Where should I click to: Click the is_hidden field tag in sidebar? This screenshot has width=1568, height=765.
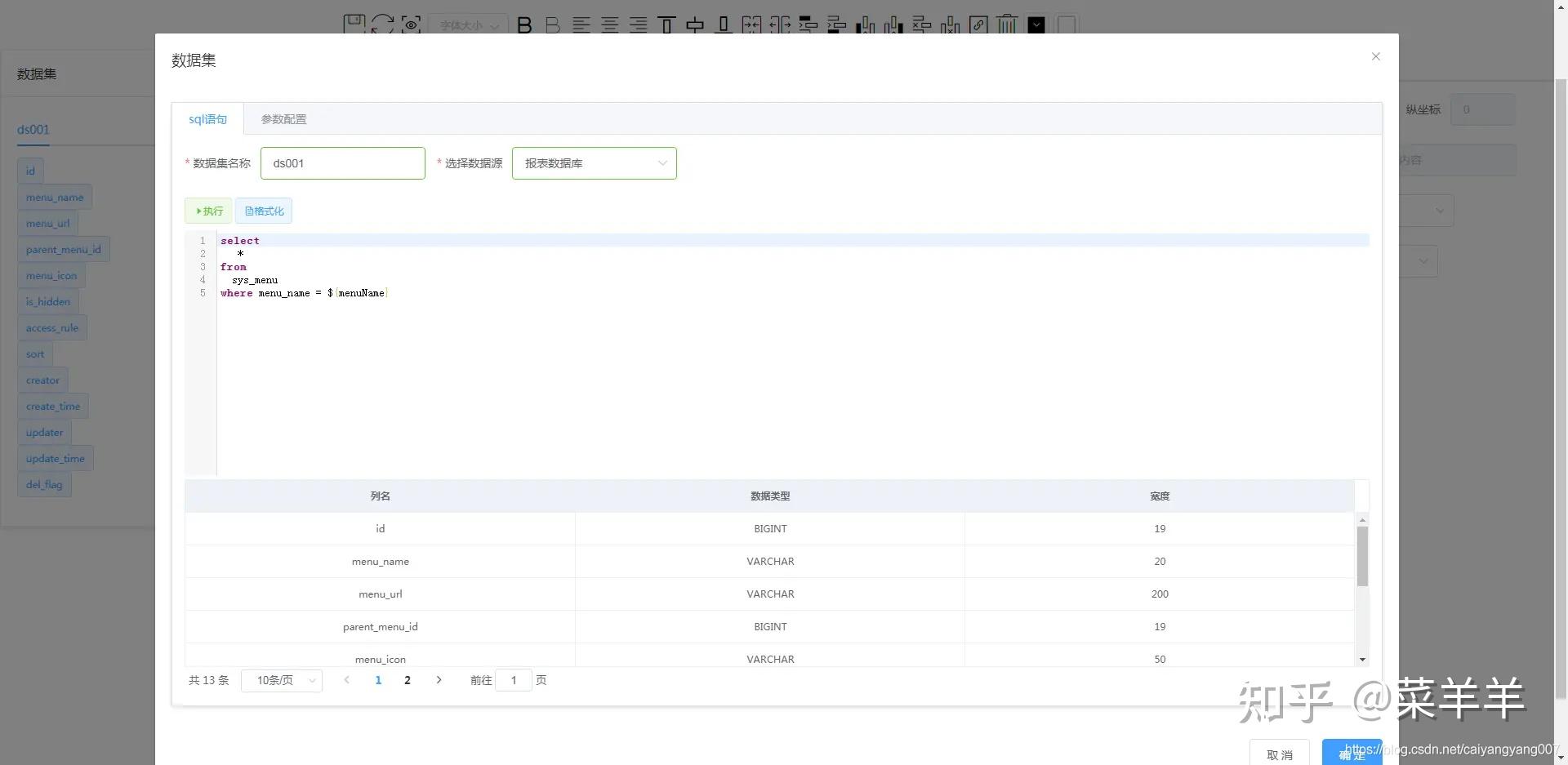47,302
